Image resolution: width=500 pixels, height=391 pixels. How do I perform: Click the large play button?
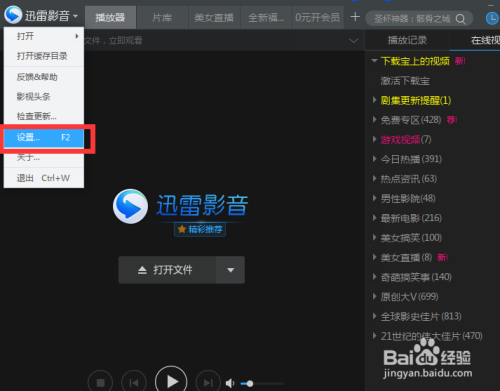[x=171, y=381]
